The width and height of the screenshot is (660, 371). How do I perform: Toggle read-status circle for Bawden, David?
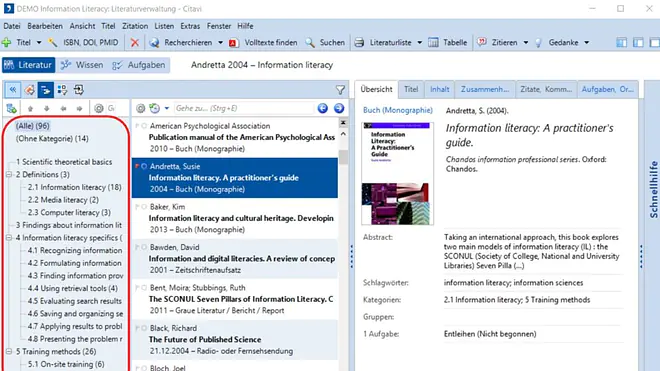[x=144, y=247]
